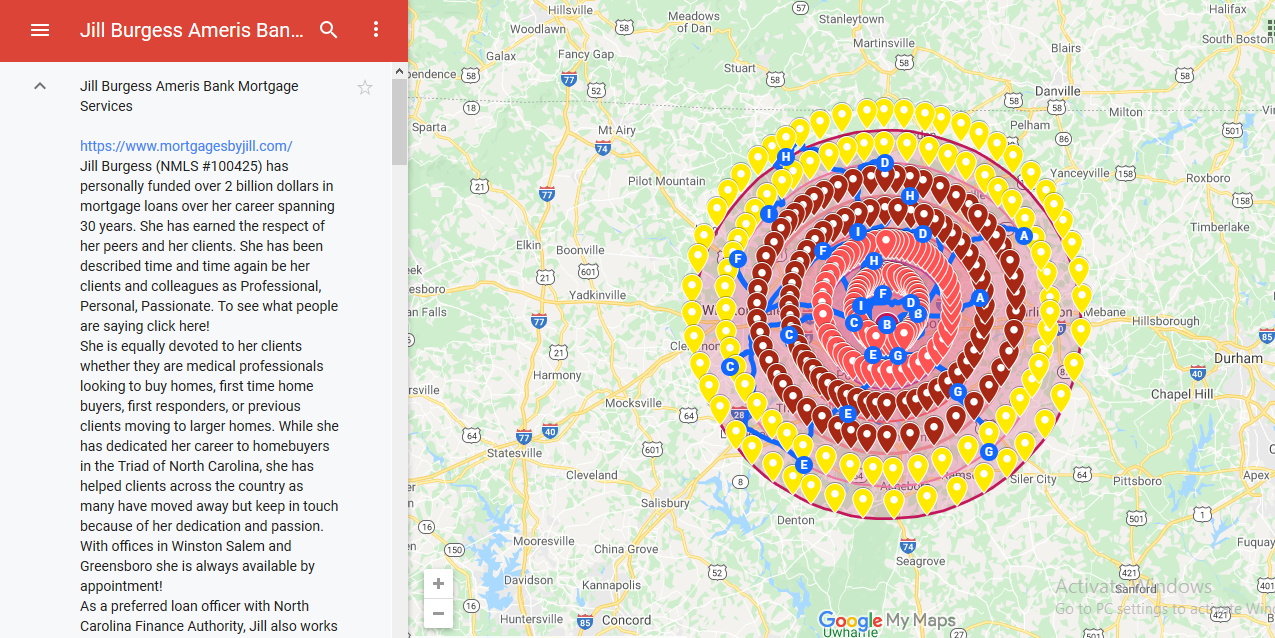Screen dimensions: 1275x638
Task: Open the mortgagesbyjill.com website link
Action: click(x=185, y=145)
